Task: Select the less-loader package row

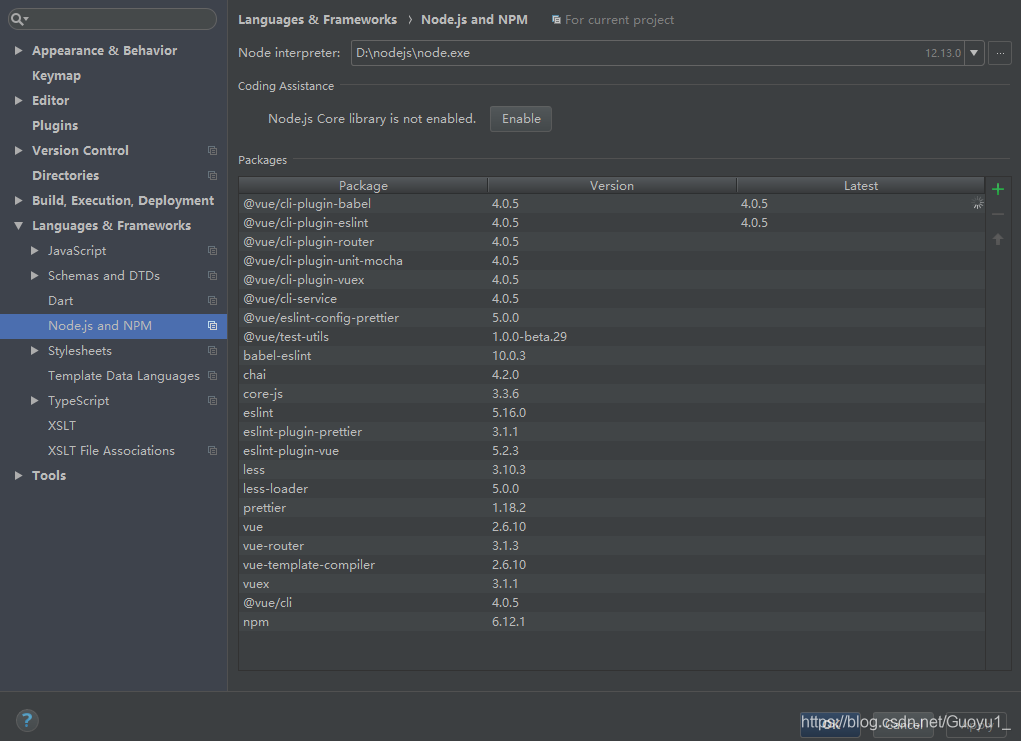Action: pos(611,488)
